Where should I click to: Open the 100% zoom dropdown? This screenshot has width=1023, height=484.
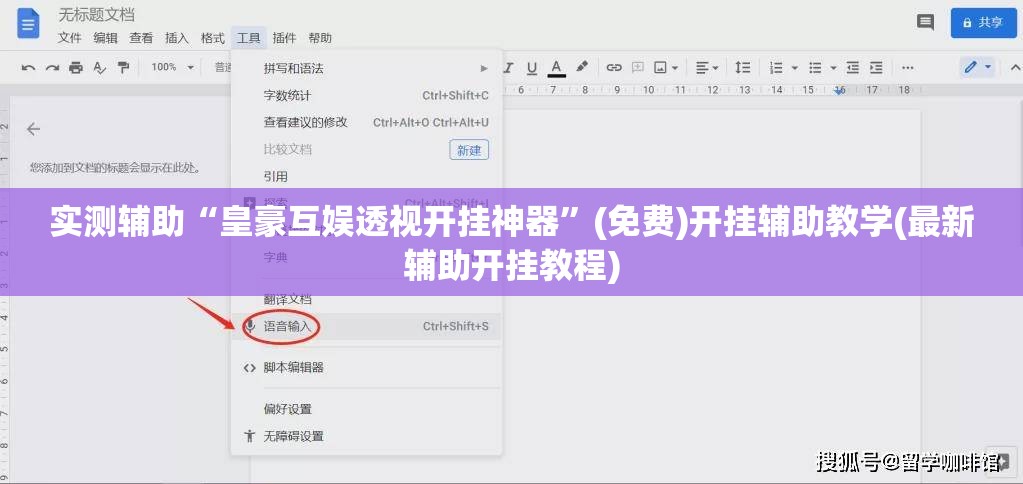coord(172,67)
